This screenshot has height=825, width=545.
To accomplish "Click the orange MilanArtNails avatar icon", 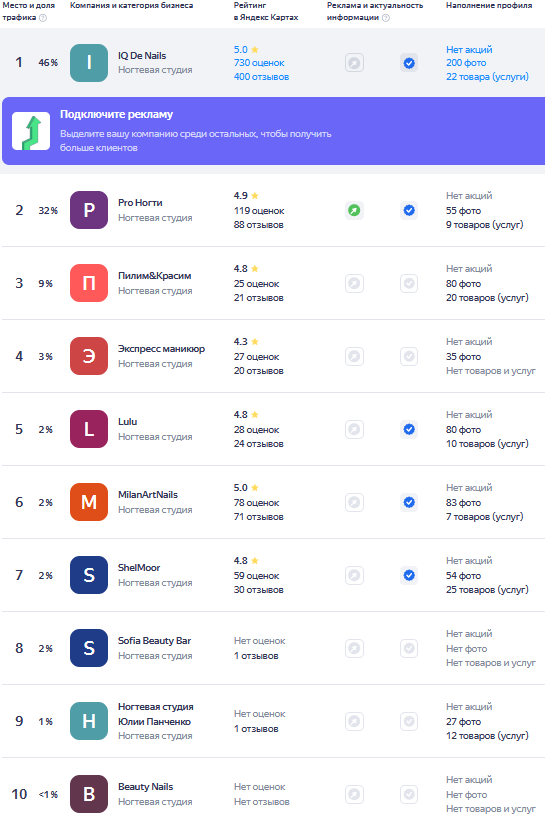I will point(89,502).
